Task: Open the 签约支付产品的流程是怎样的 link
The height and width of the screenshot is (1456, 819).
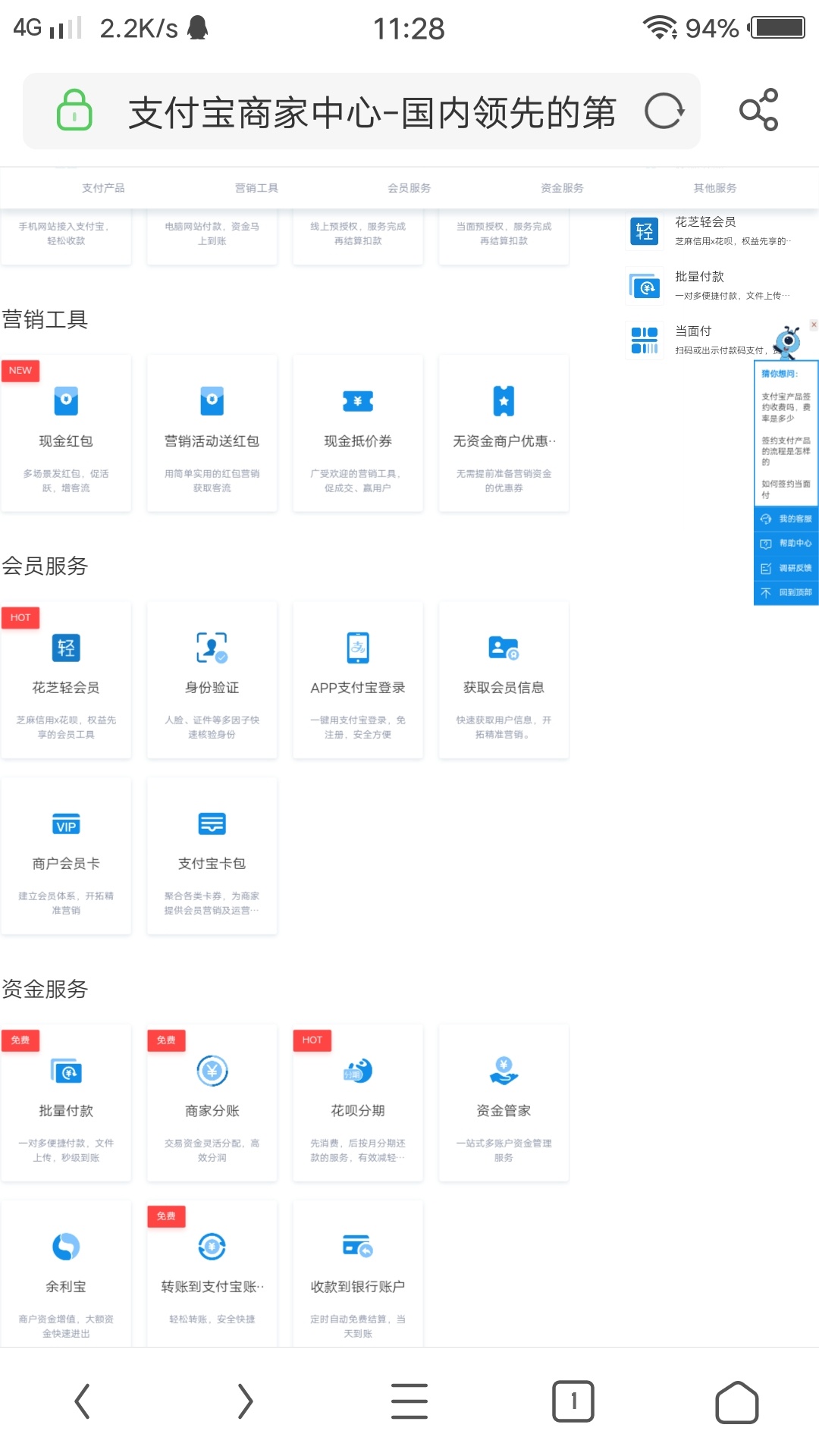Action: [x=786, y=451]
